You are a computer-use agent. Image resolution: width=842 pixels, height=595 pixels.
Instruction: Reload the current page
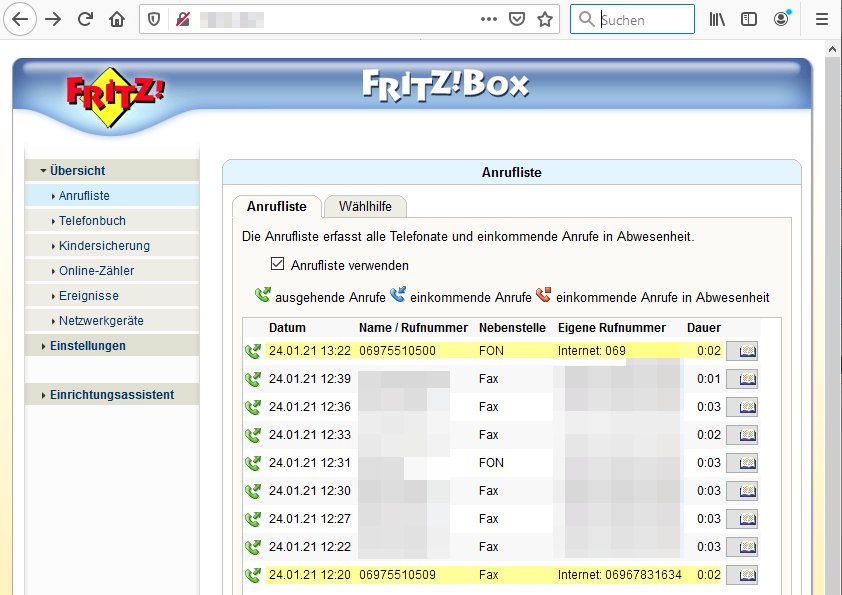pyautogui.click(x=85, y=19)
